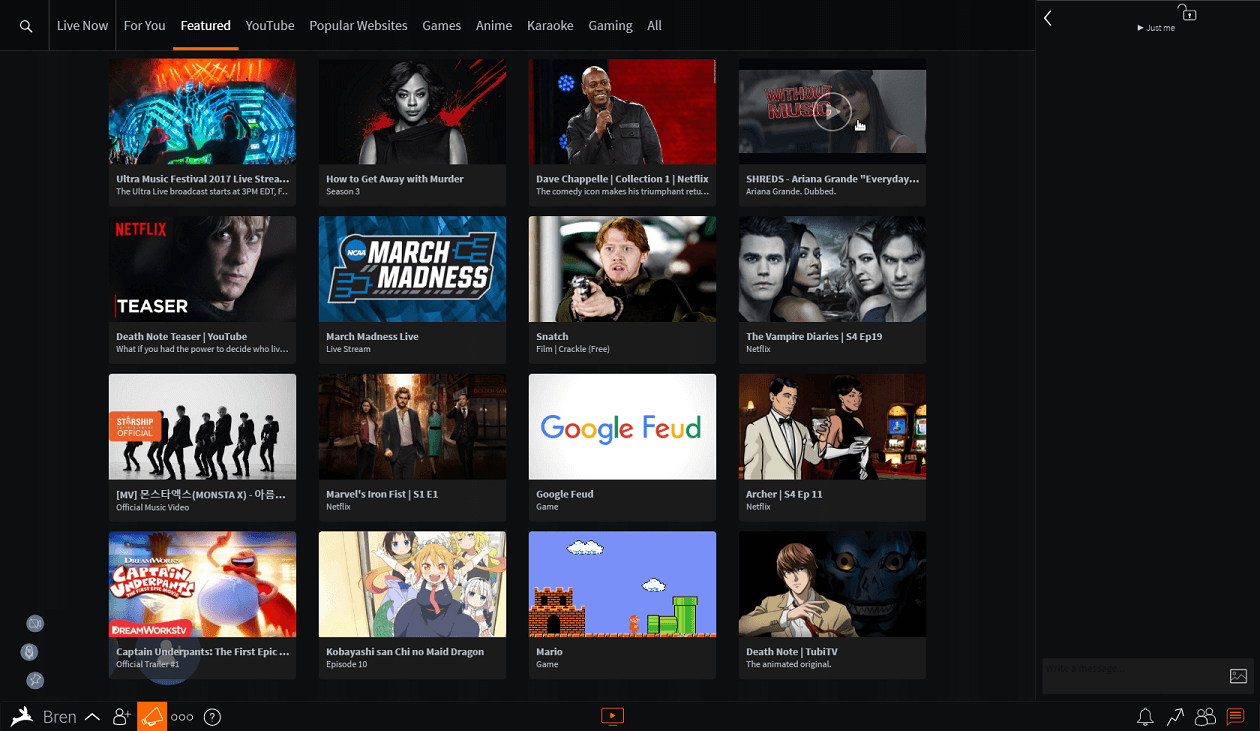Collapse chat panel with back chevron

pos(1048,18)
